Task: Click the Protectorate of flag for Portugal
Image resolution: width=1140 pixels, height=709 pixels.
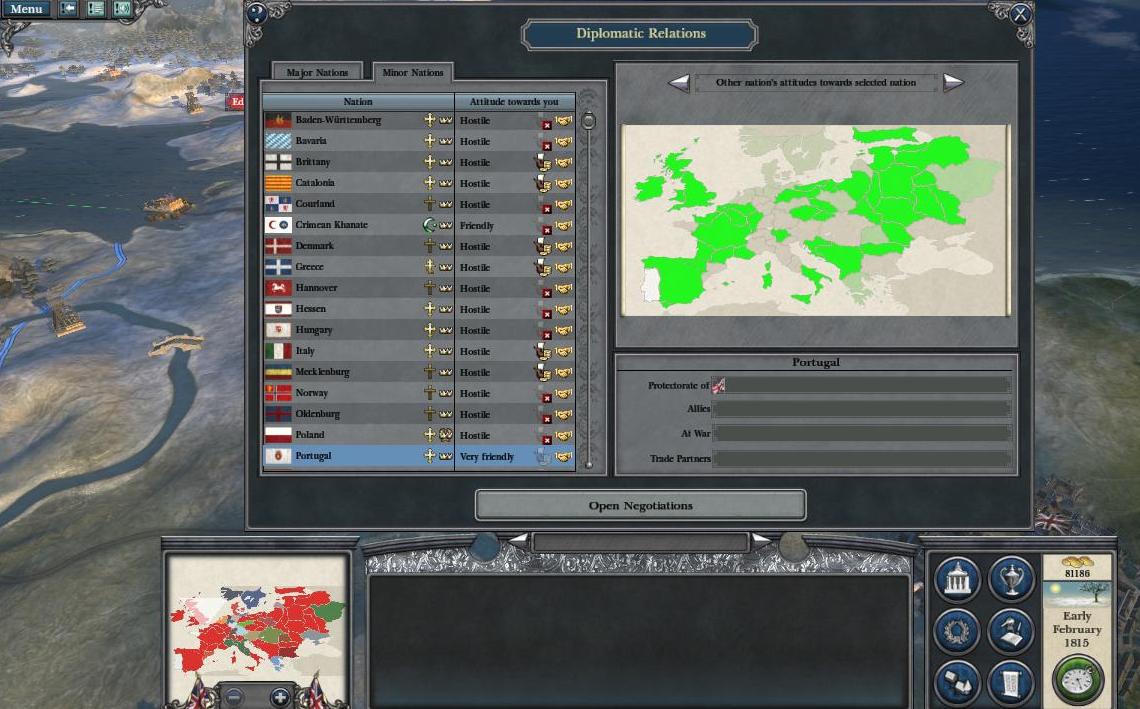Action: pyautogui.click(x=718, y=385)
